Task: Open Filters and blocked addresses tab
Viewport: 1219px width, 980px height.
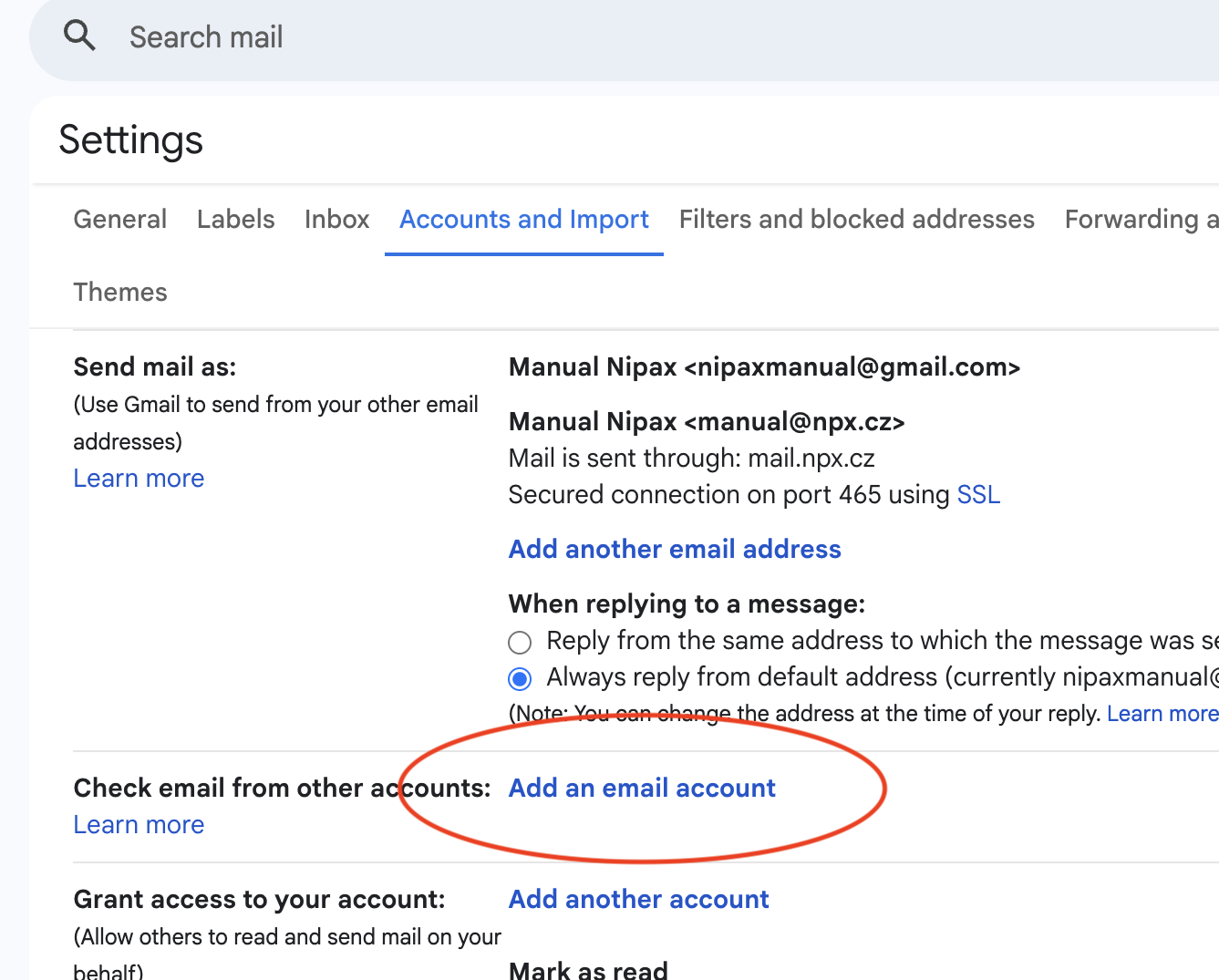Action: pyautogui.click(x=856, y=220)
